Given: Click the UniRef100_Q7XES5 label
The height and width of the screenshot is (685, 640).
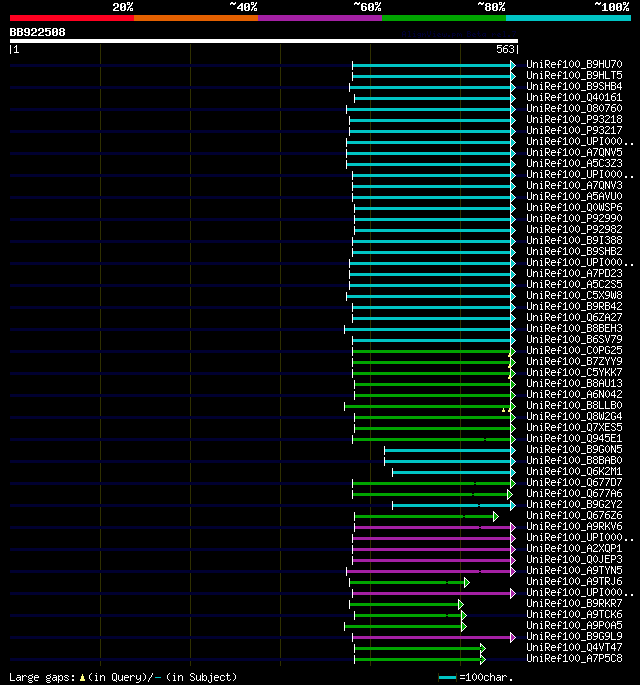Looking at the screenshot, I should click(x=574, y=427).
